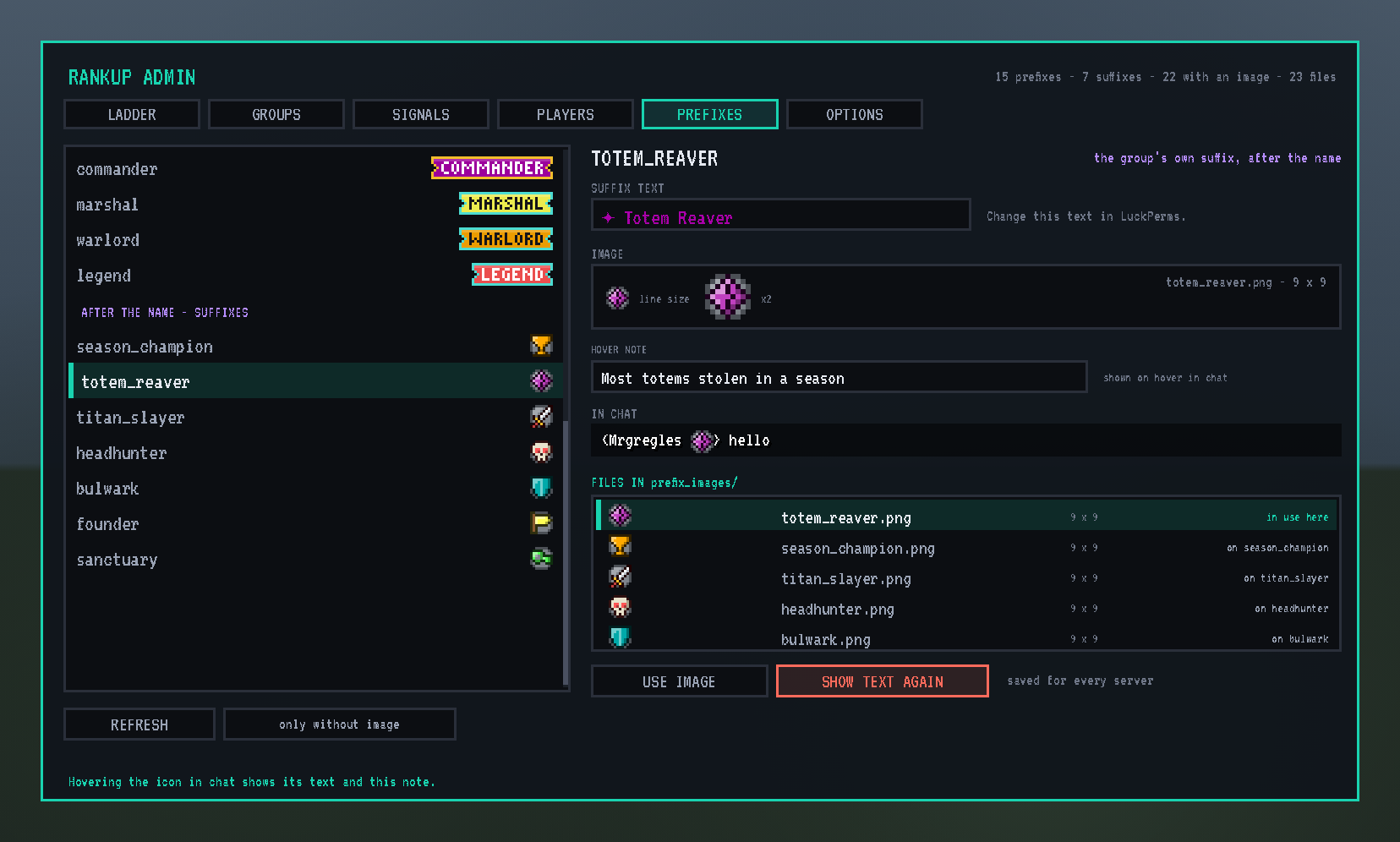The width and height of the screenshot is (1400, 842).
Task: Select the commander prefix name
Action: coord(117,169)
